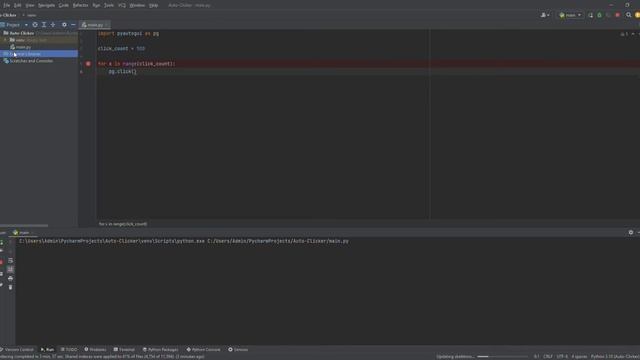Open the VCS menu
The width and height of the screenshot is (640, 360).
coord(122,5)
